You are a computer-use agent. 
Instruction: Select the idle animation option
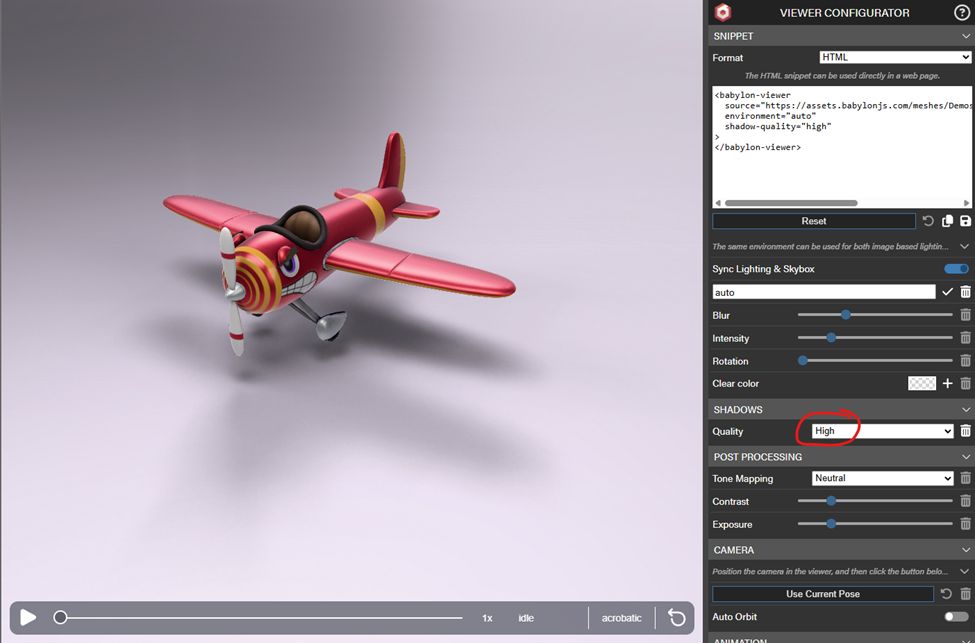tap(526, 618)
